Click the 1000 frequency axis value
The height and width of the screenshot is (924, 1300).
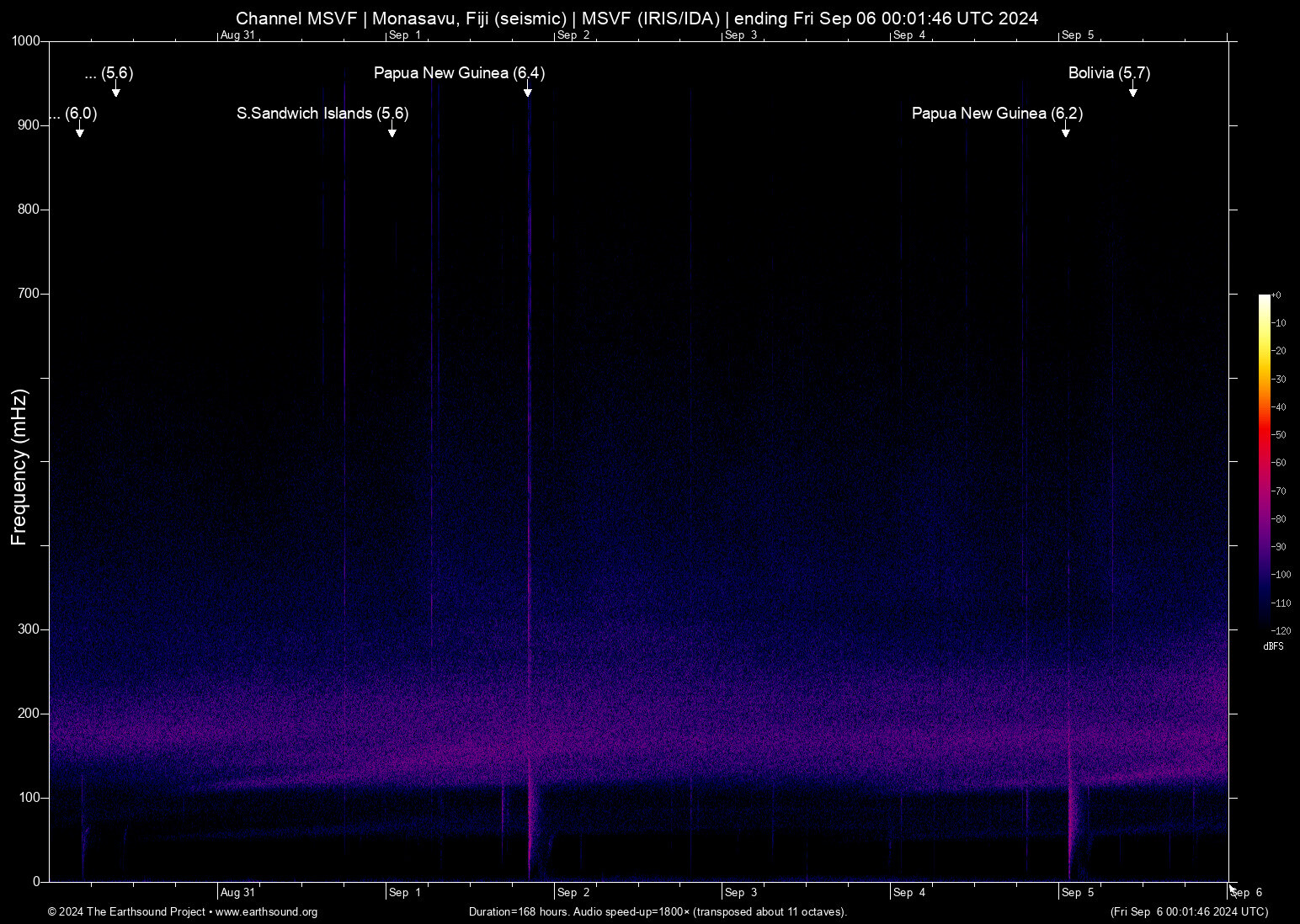[26, 40]
